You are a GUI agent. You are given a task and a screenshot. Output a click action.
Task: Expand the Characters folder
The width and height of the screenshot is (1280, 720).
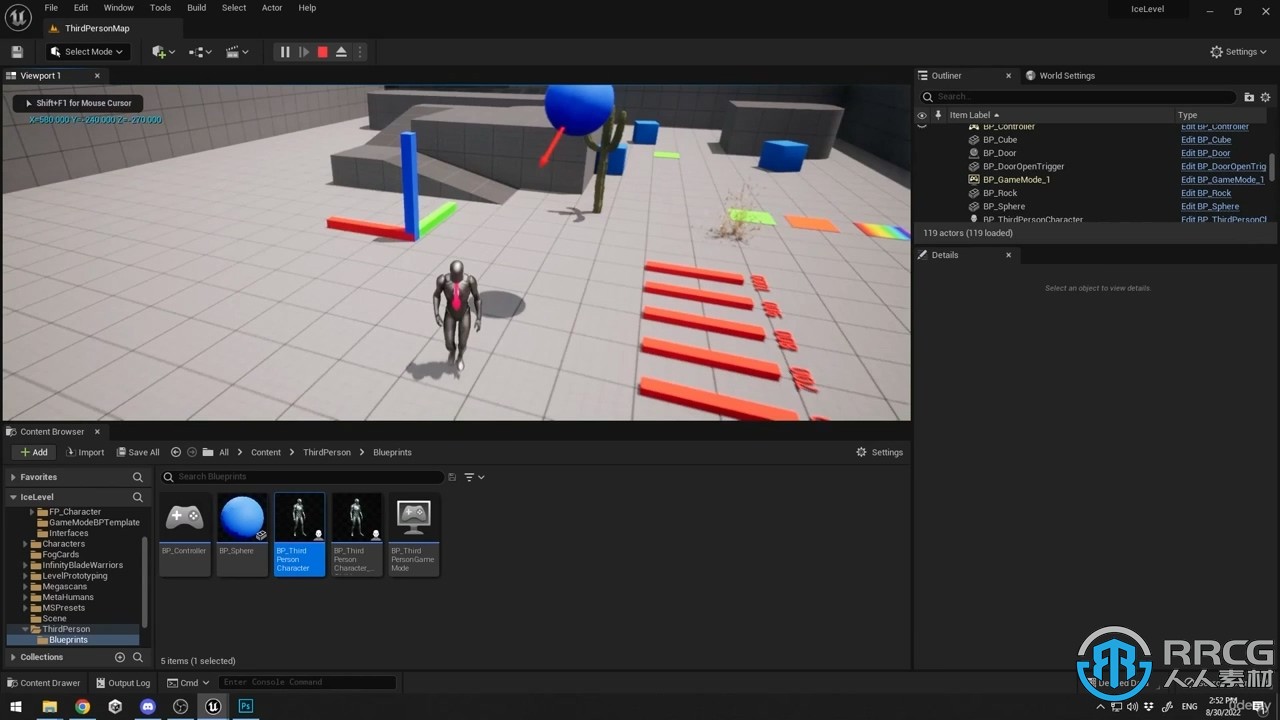pyautogui.click(x=26, y=544)
